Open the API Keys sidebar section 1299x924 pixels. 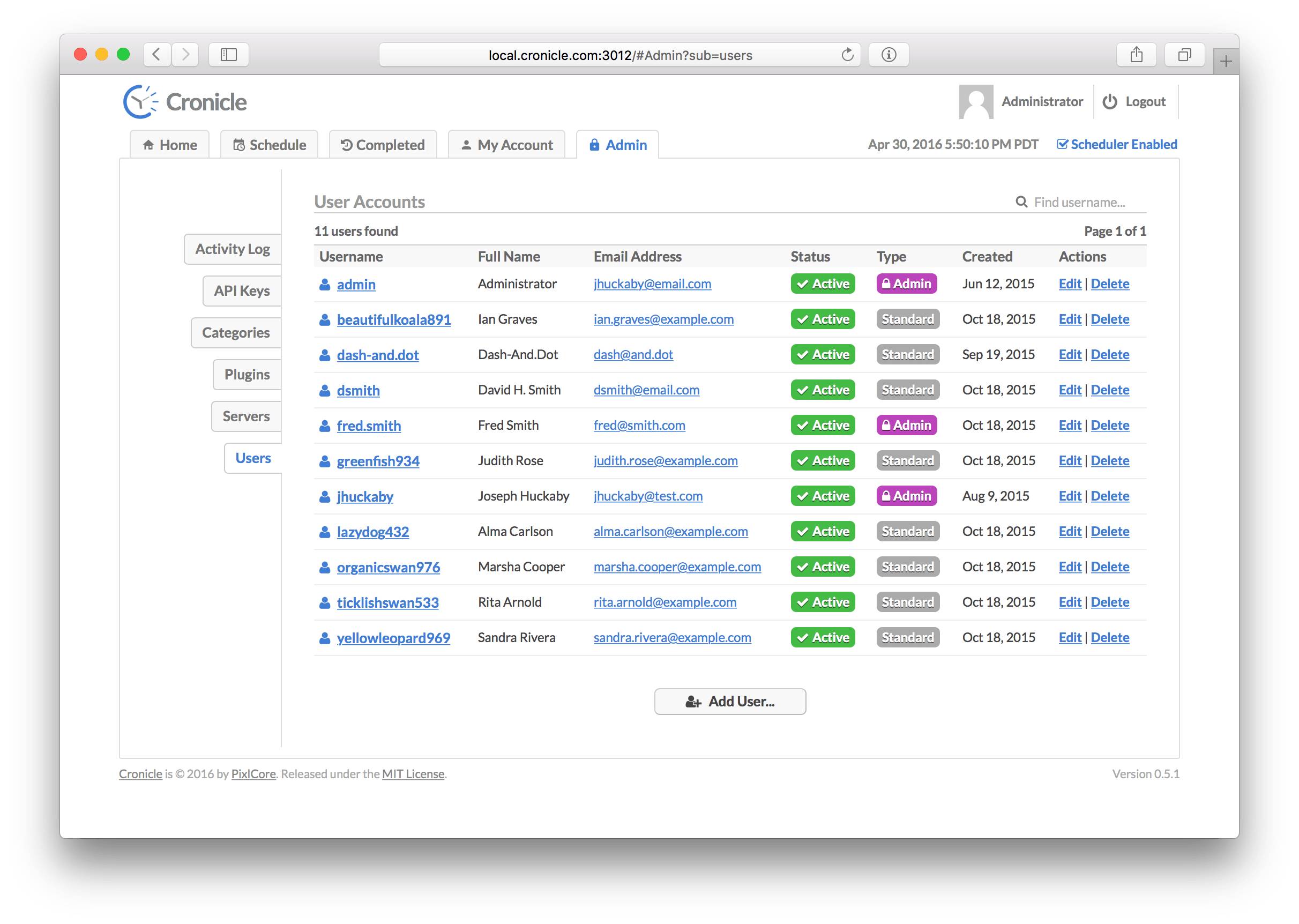[242, 292]
